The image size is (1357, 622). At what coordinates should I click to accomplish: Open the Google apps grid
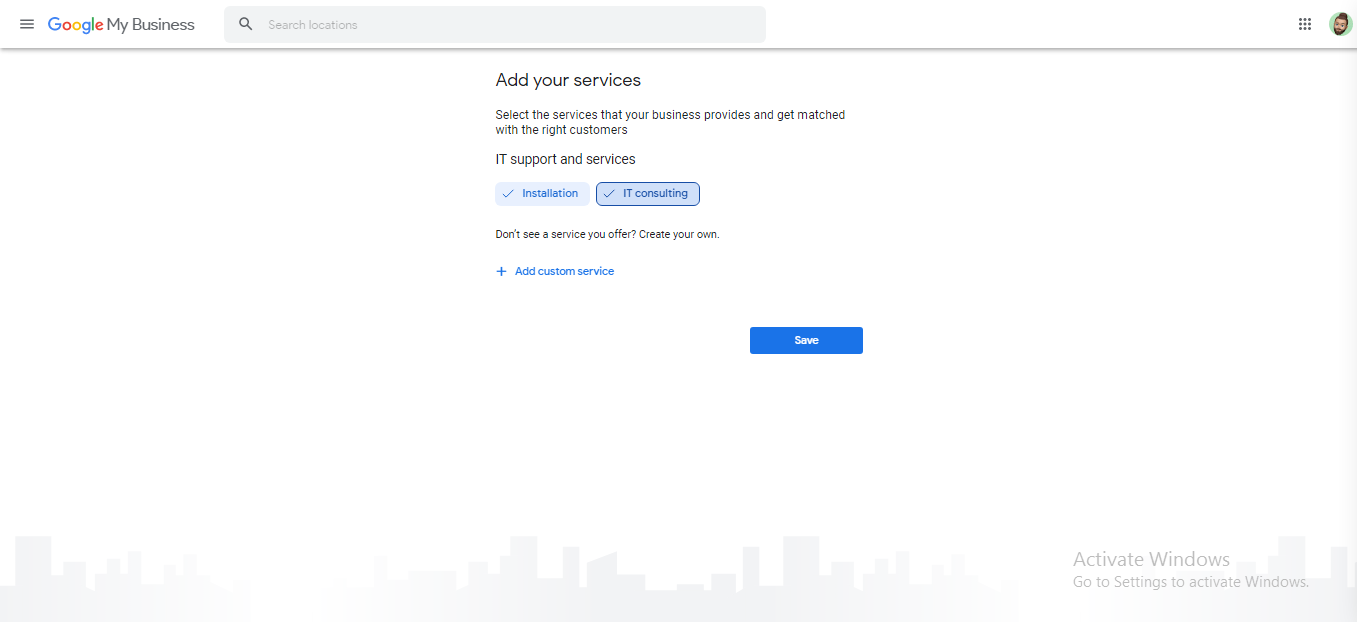[1305, 24]
